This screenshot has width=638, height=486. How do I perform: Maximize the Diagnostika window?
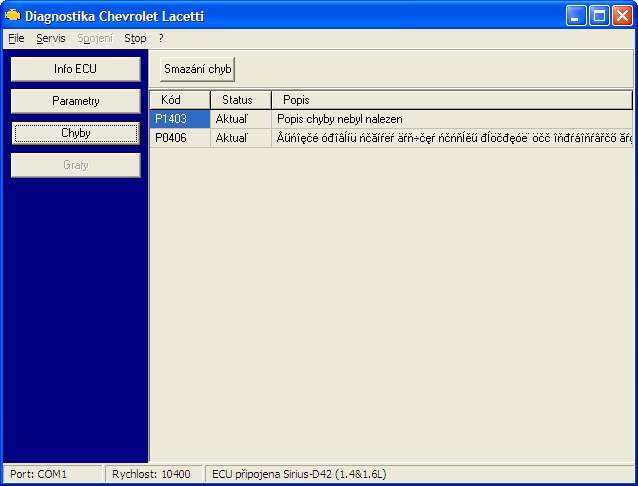(599, 16)
